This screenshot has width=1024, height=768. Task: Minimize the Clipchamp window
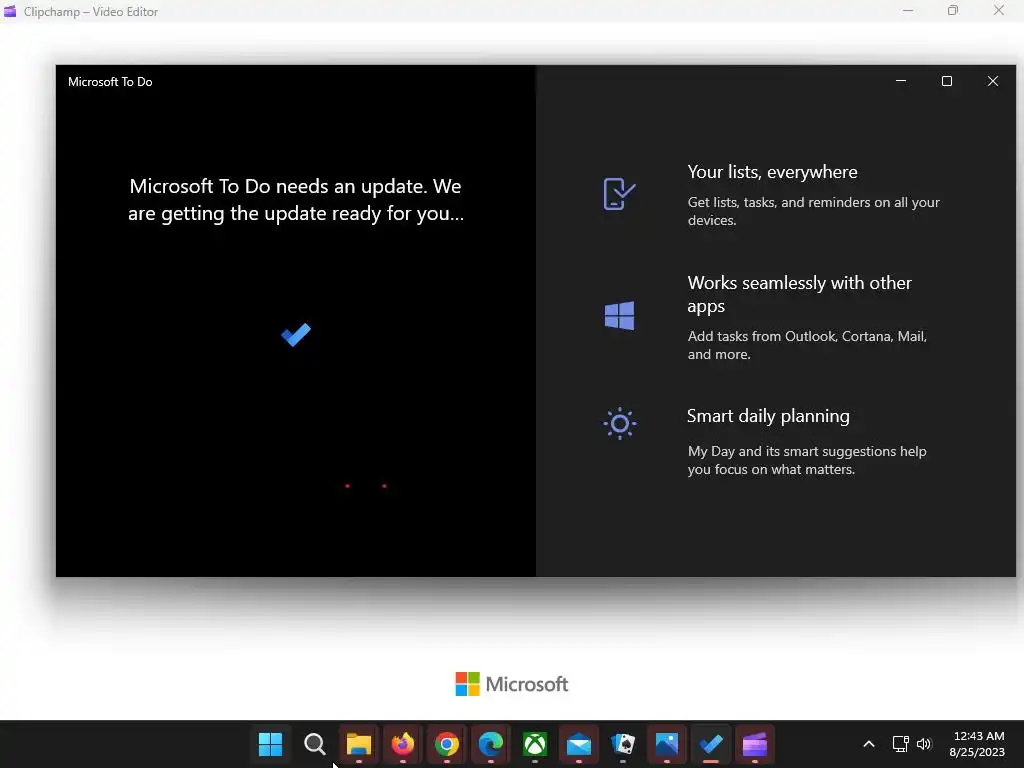click(908, 10)
